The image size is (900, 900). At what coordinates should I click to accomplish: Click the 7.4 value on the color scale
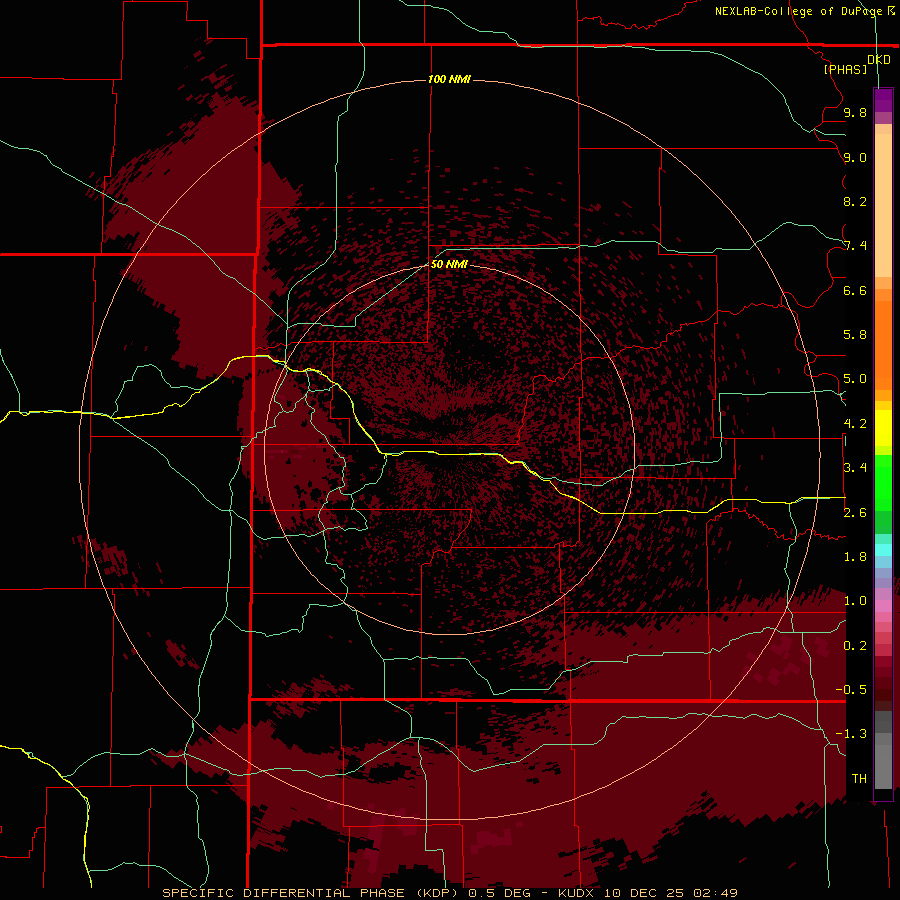(855, 246)
